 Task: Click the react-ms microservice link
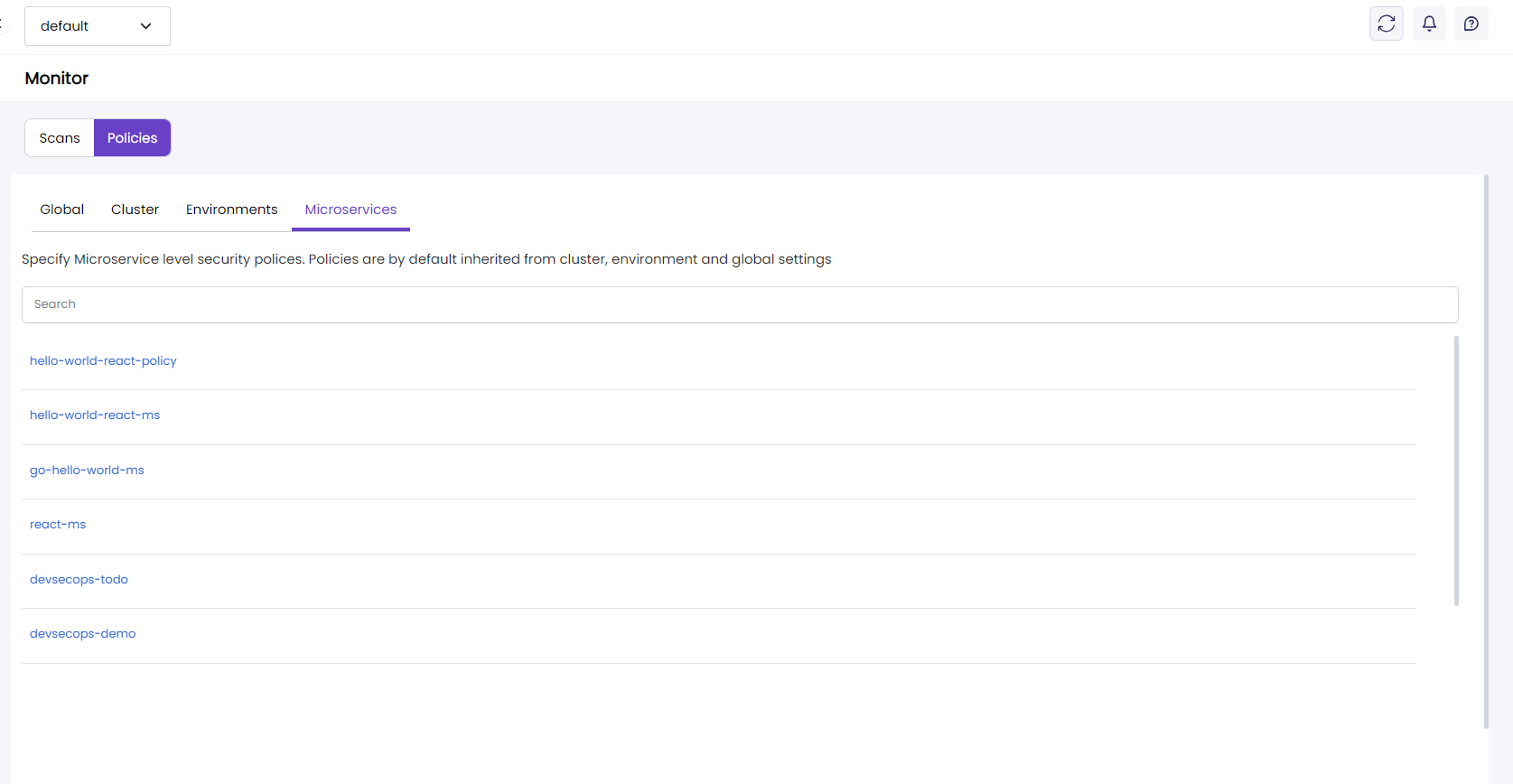(58, 525)
